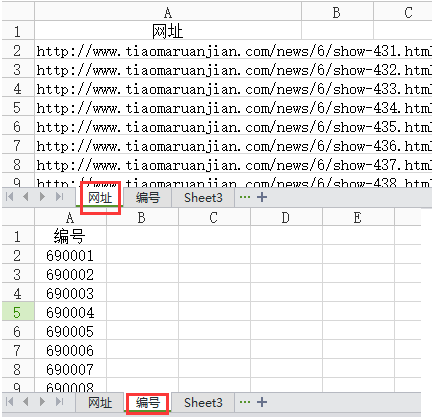
Task: Open Sheet3 tab in lower workbook
Action: coord(203,403)
